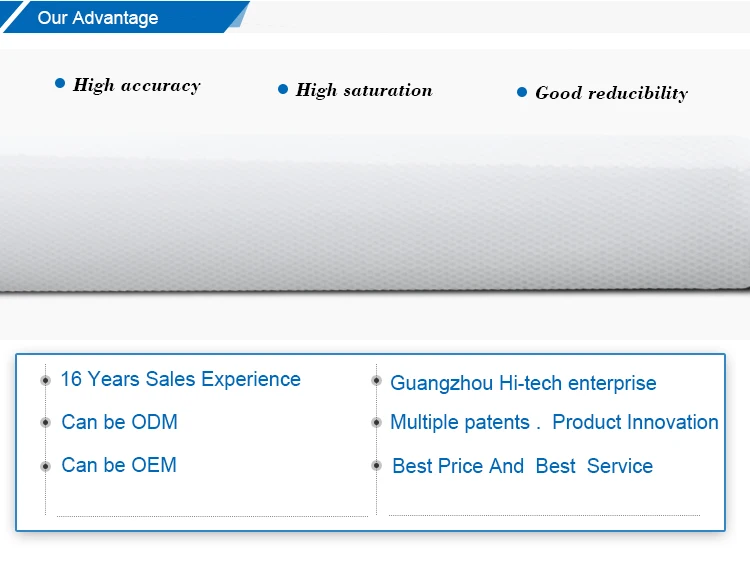Select the Can be OEM text

point(118,465)
